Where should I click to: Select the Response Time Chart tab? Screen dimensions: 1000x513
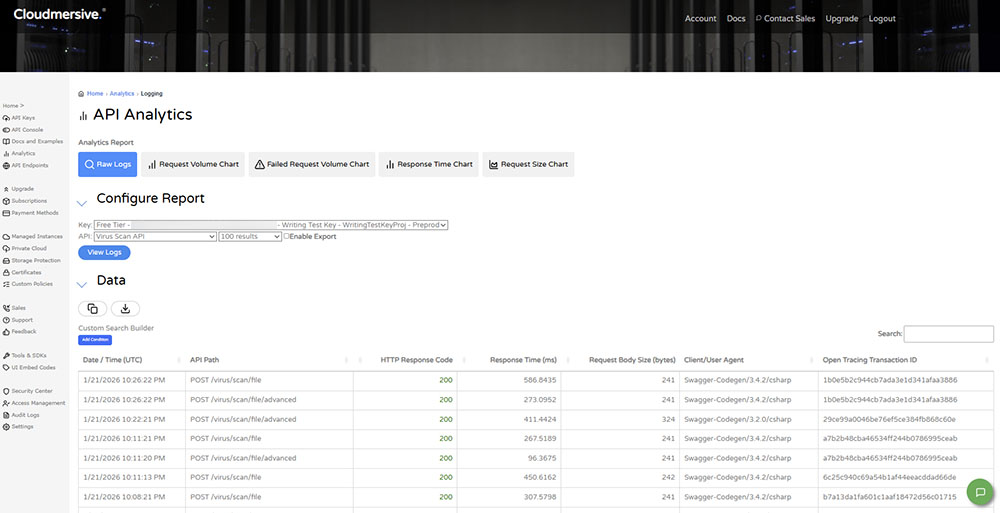428,164
